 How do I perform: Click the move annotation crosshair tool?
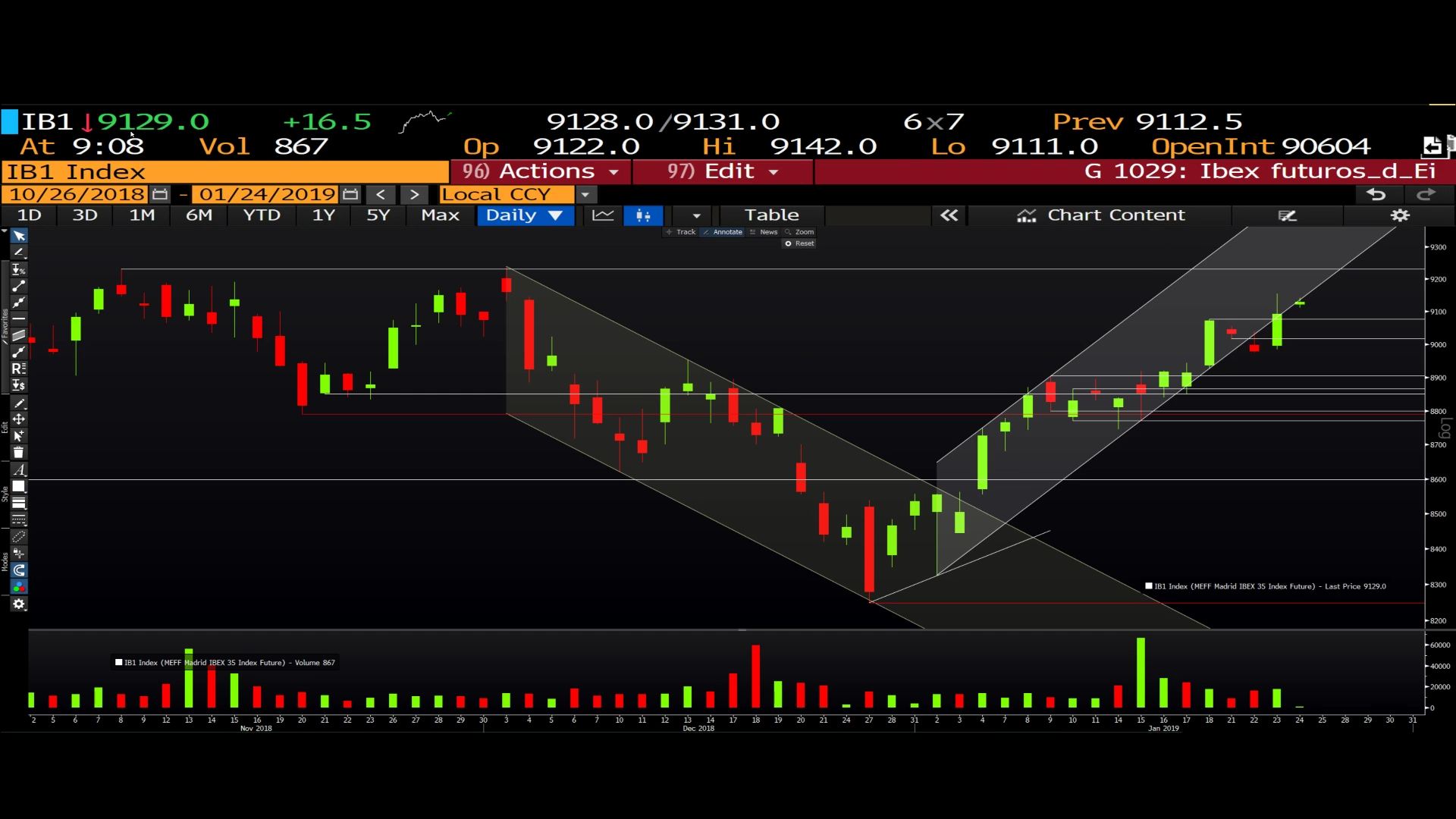point(19,419)
